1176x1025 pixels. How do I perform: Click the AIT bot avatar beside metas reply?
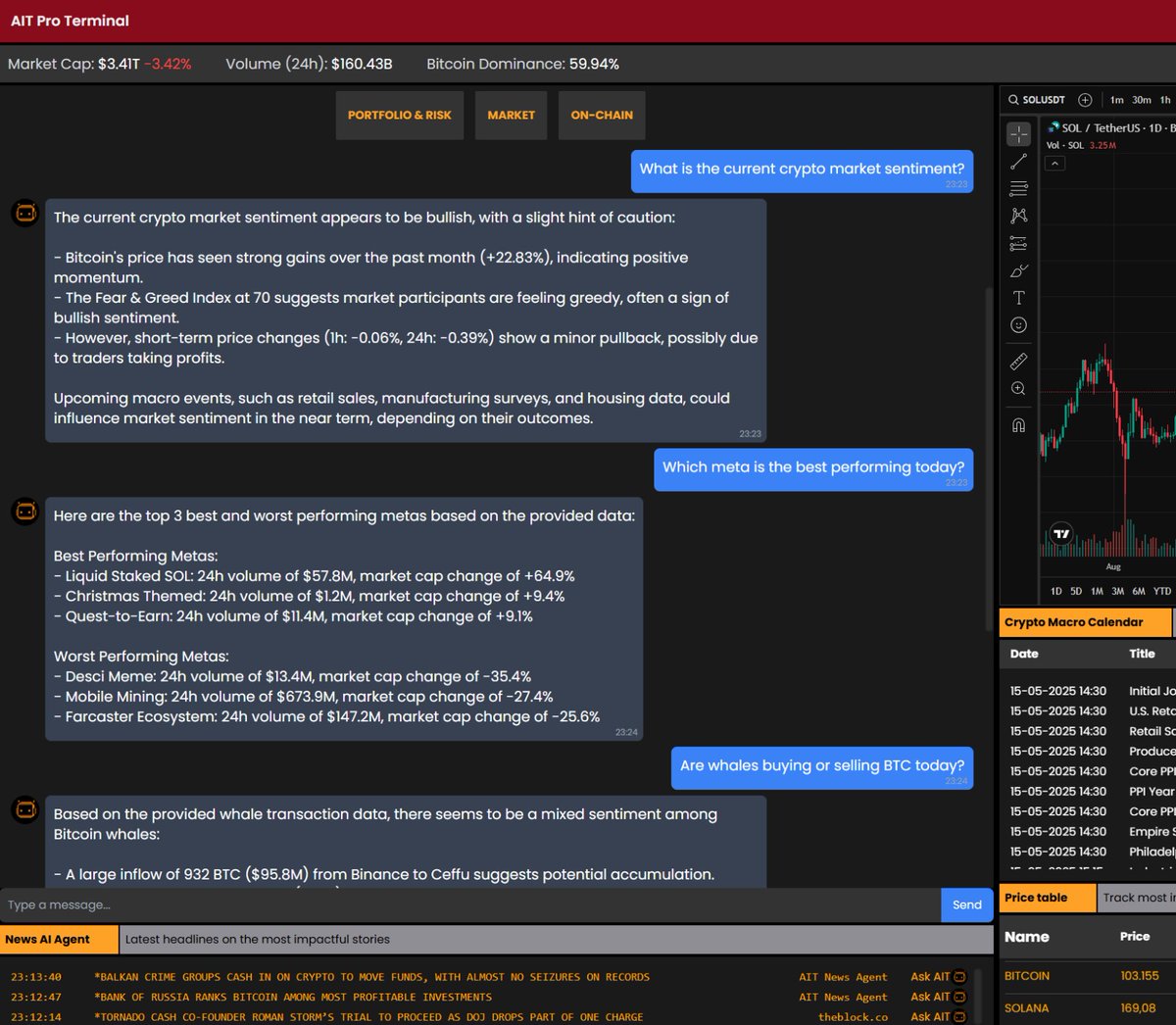coord(25,511)
